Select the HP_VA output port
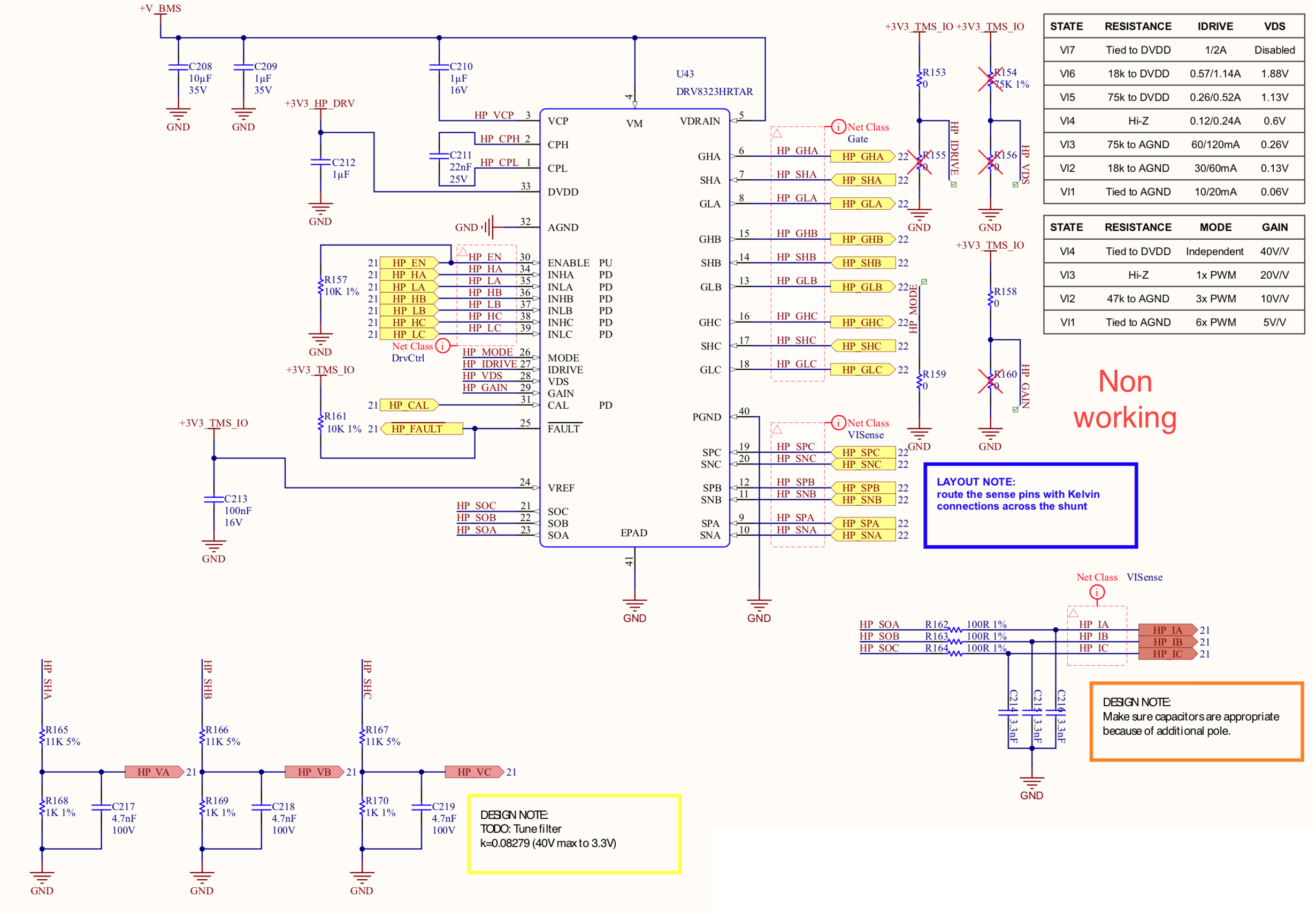 point(154,772)
